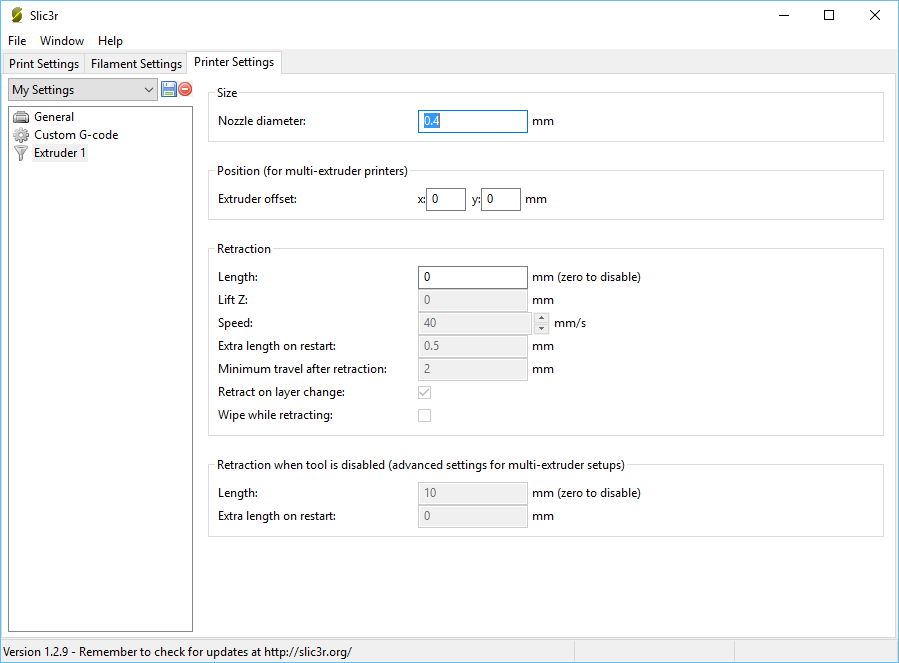
Task: Click Minimum travel after retraction field
Action: pyautogui.click(x=472, y=369)
